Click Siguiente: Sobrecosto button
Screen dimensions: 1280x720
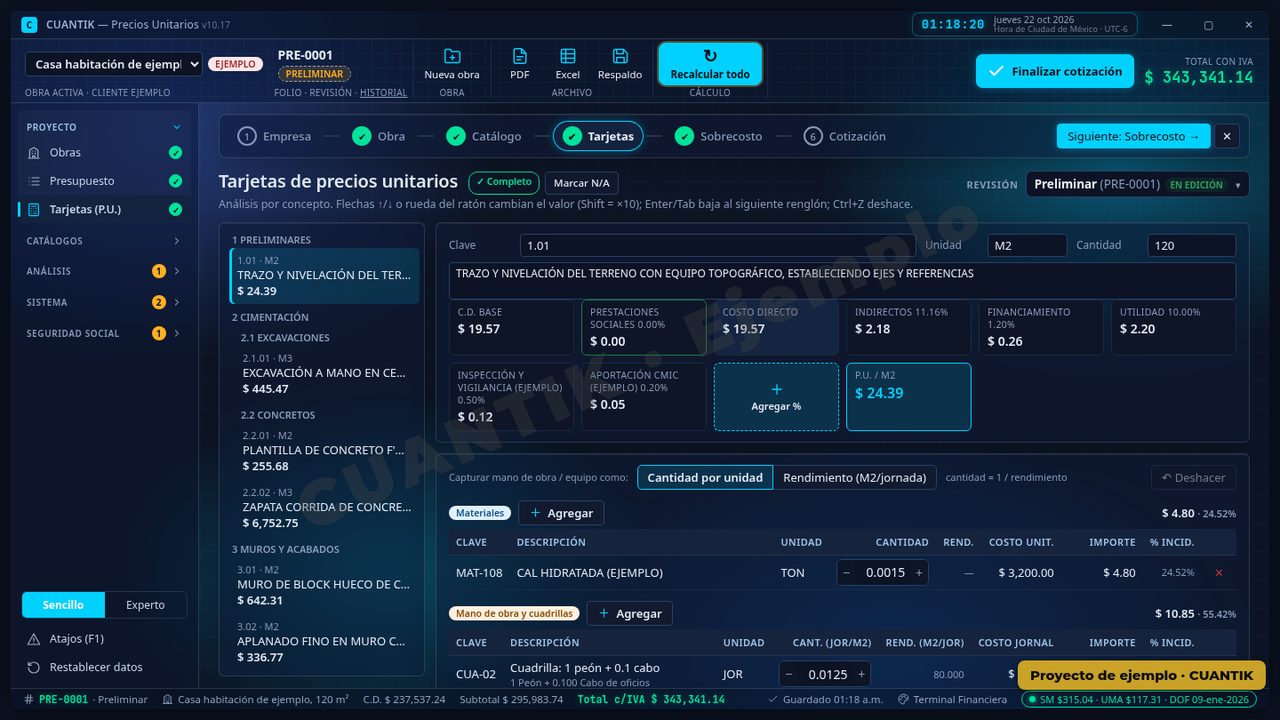coord(1133,136)
